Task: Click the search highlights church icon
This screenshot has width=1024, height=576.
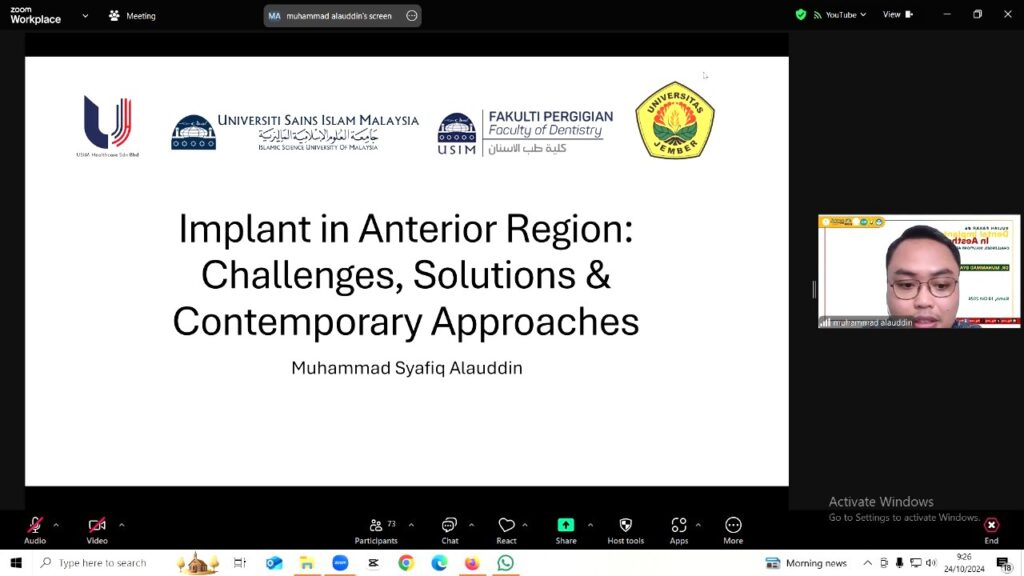Action: click(x=197, y=563)
